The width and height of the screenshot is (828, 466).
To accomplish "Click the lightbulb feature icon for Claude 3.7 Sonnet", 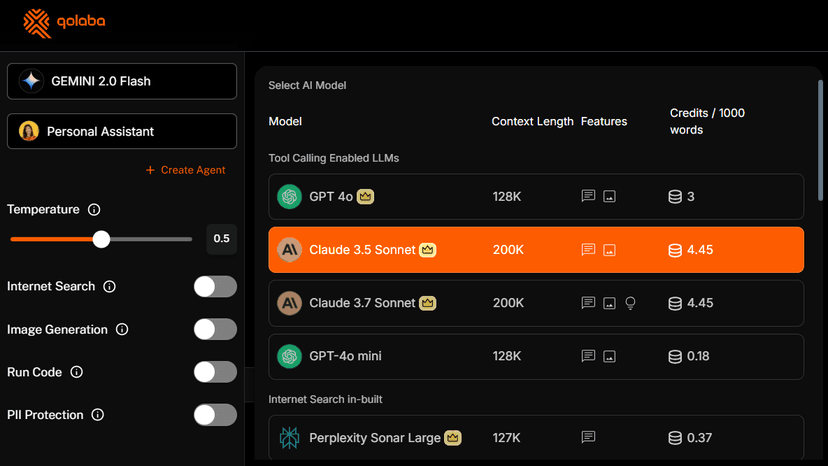I will [x=631, y=303].
